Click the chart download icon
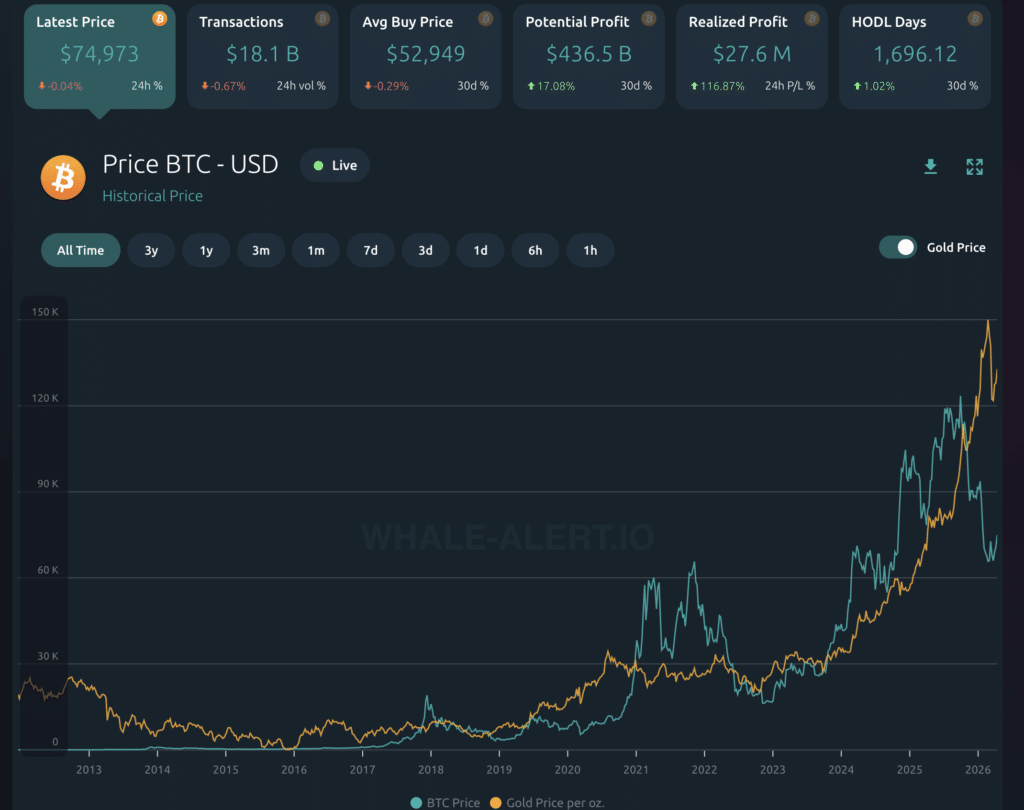The image size is (1024, 810). (931, 167)
